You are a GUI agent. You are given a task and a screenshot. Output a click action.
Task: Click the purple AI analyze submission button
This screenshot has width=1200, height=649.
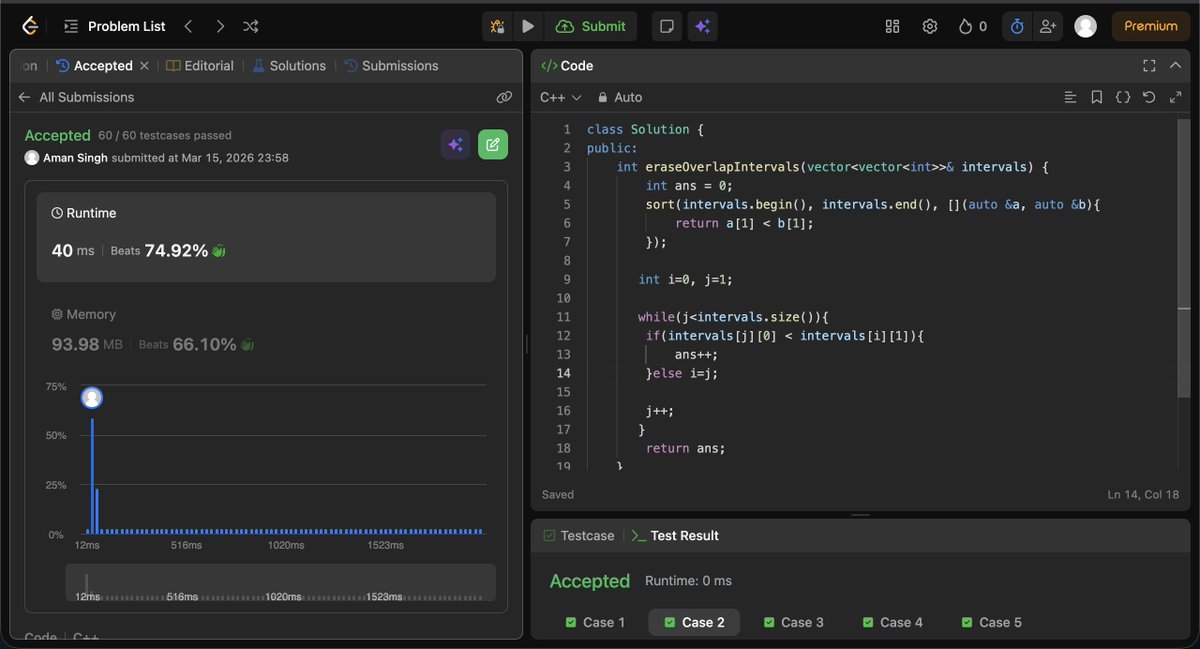456,144
